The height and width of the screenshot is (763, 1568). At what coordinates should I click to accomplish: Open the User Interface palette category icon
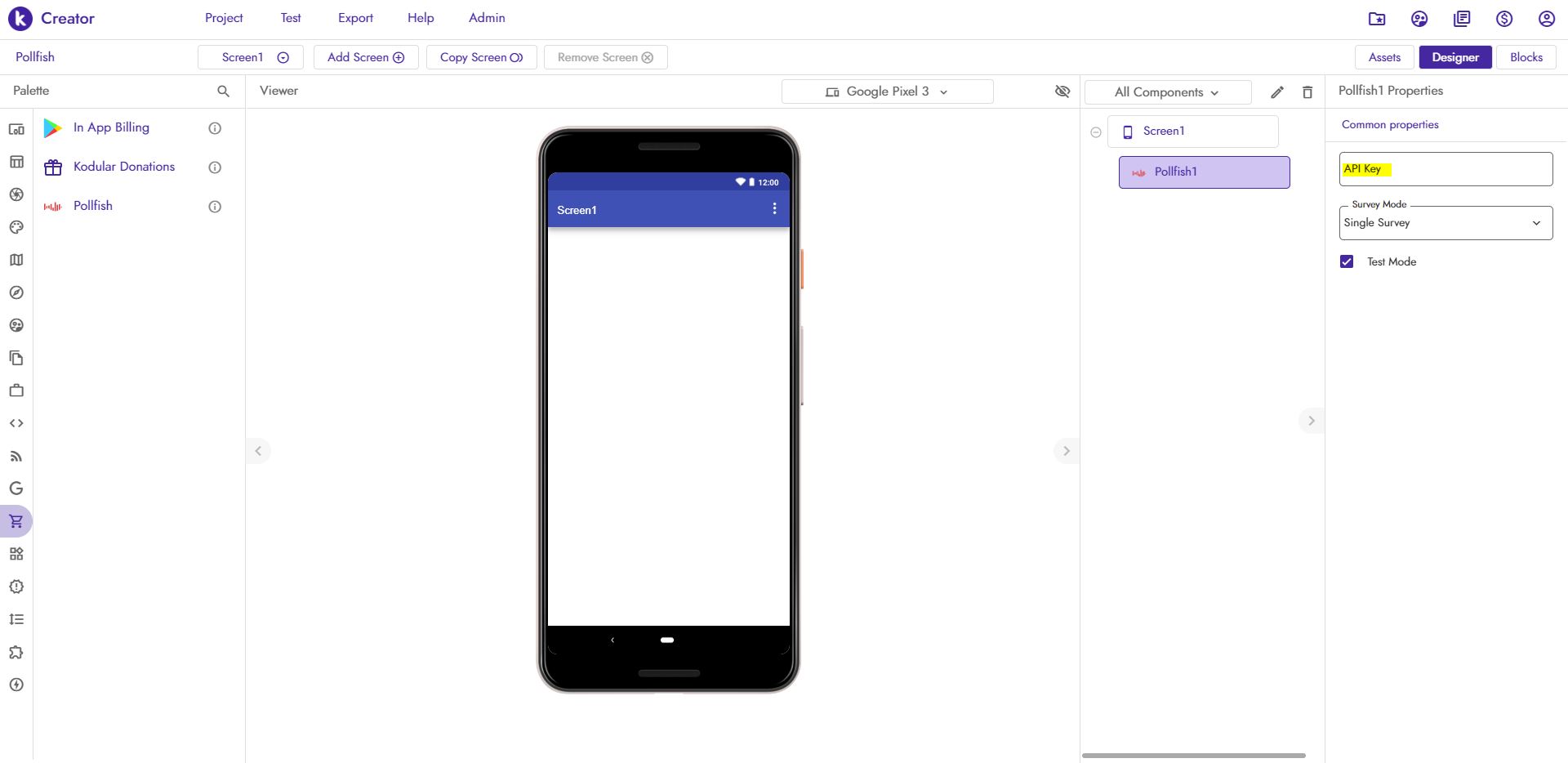(x=16, y=129)
